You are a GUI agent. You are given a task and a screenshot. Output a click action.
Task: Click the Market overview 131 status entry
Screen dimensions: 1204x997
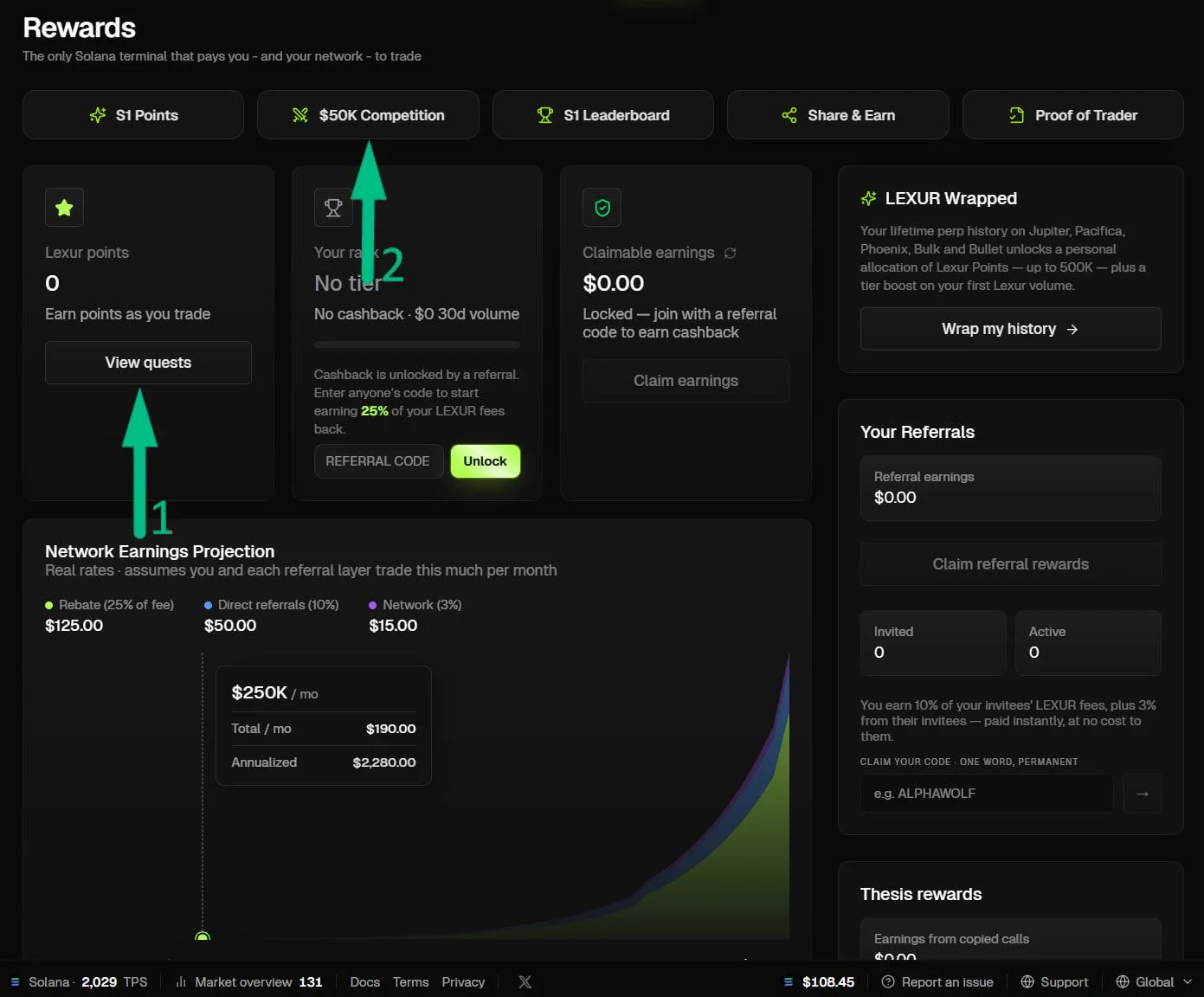pos(249,982)
